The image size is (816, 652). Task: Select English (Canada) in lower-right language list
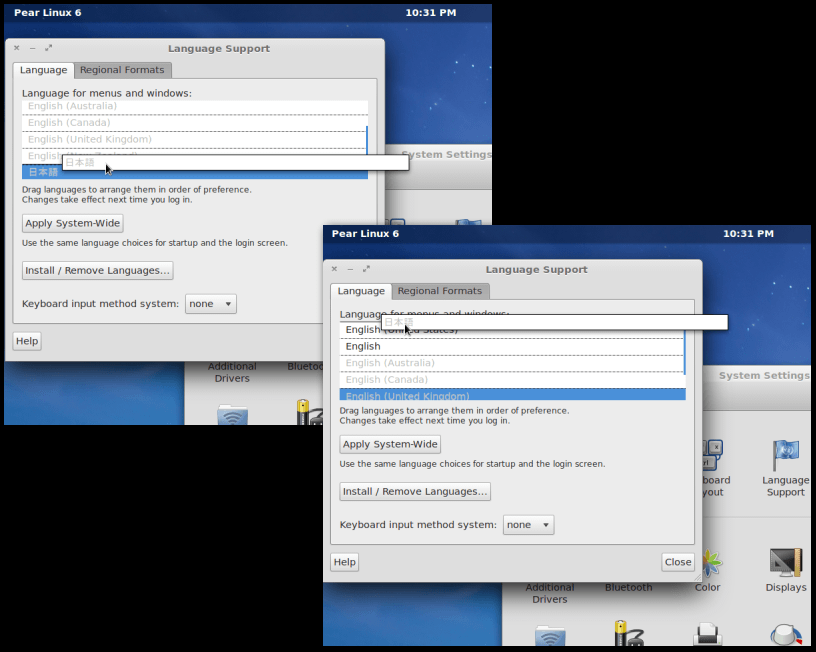[512, 380]
